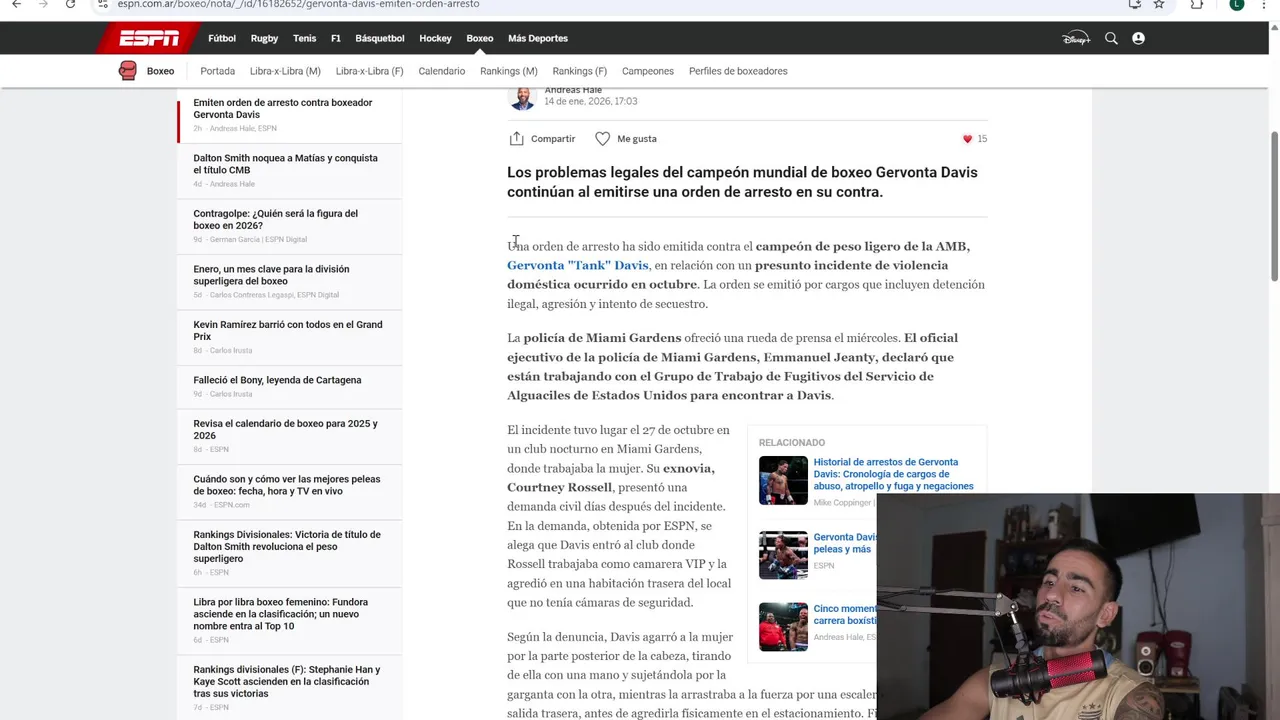Open the Rugby menu
The image size is (1280, 720).
point(264,38)
